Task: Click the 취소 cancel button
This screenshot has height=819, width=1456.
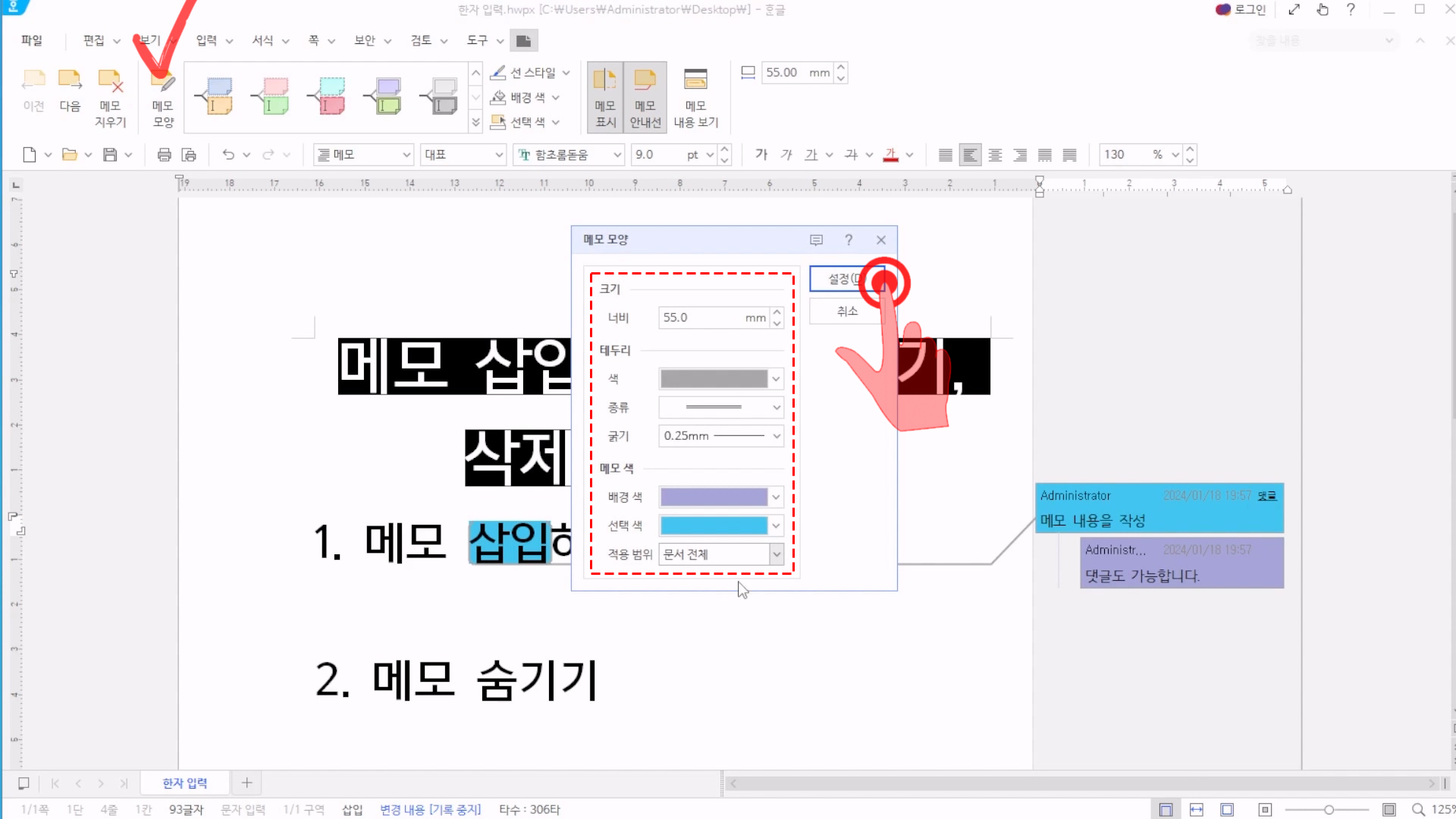Action: 846,311
